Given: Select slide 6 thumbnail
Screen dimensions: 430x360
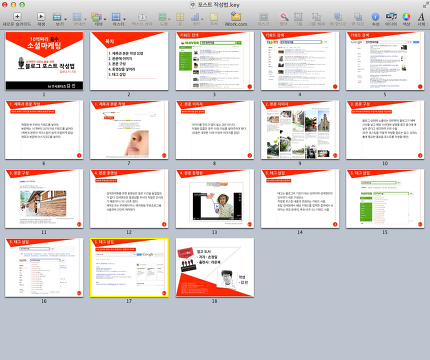Looking at the screenshot, I should (x=44, y=130).
